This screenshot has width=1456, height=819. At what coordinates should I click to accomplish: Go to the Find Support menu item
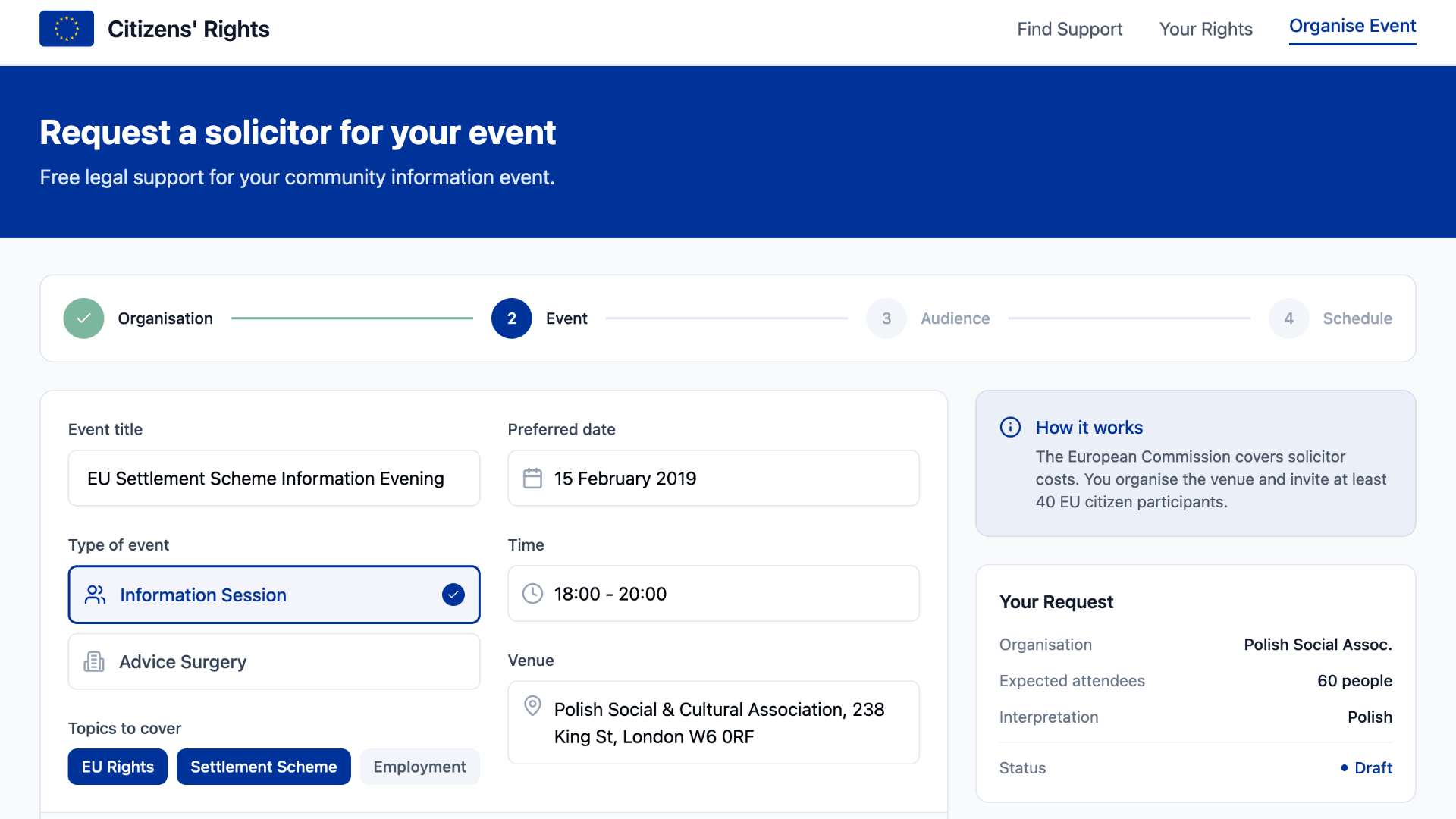click(x=1069, y=29)
